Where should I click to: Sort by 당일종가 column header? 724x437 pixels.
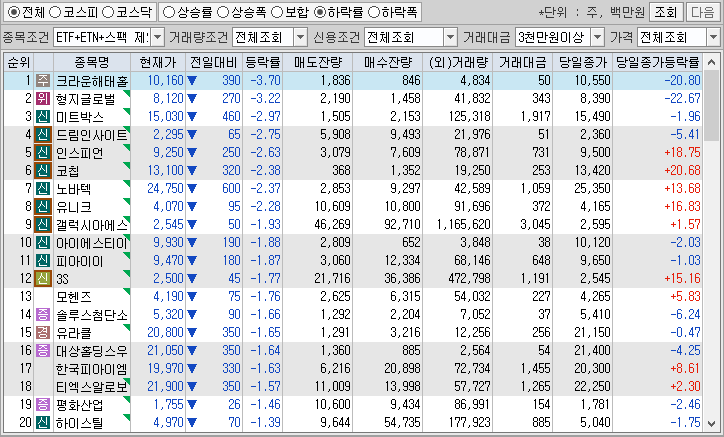583,62
